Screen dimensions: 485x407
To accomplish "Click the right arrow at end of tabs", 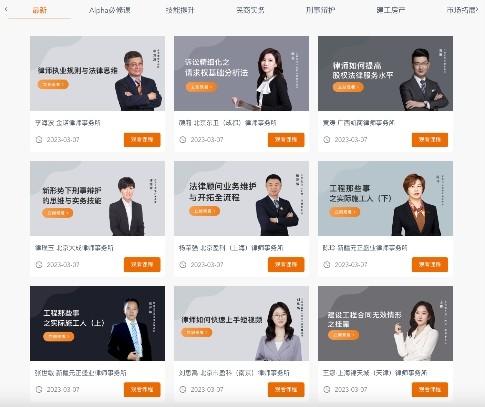I will tap(477, 10).
